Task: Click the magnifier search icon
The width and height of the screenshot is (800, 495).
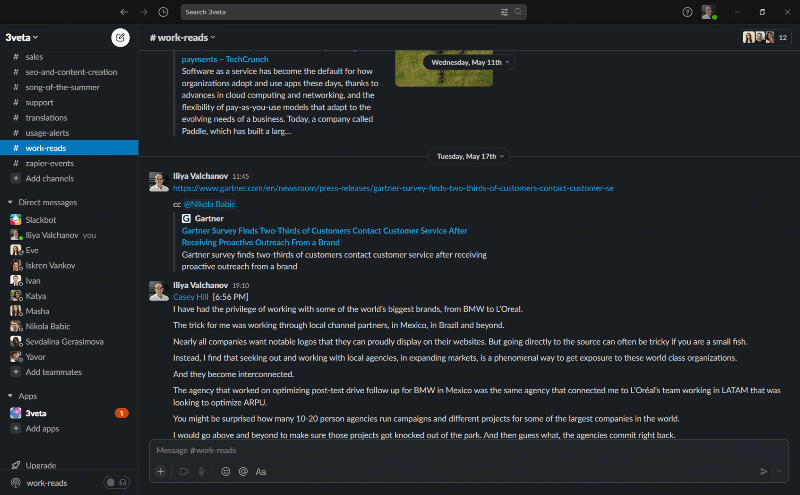Action: 518,12
